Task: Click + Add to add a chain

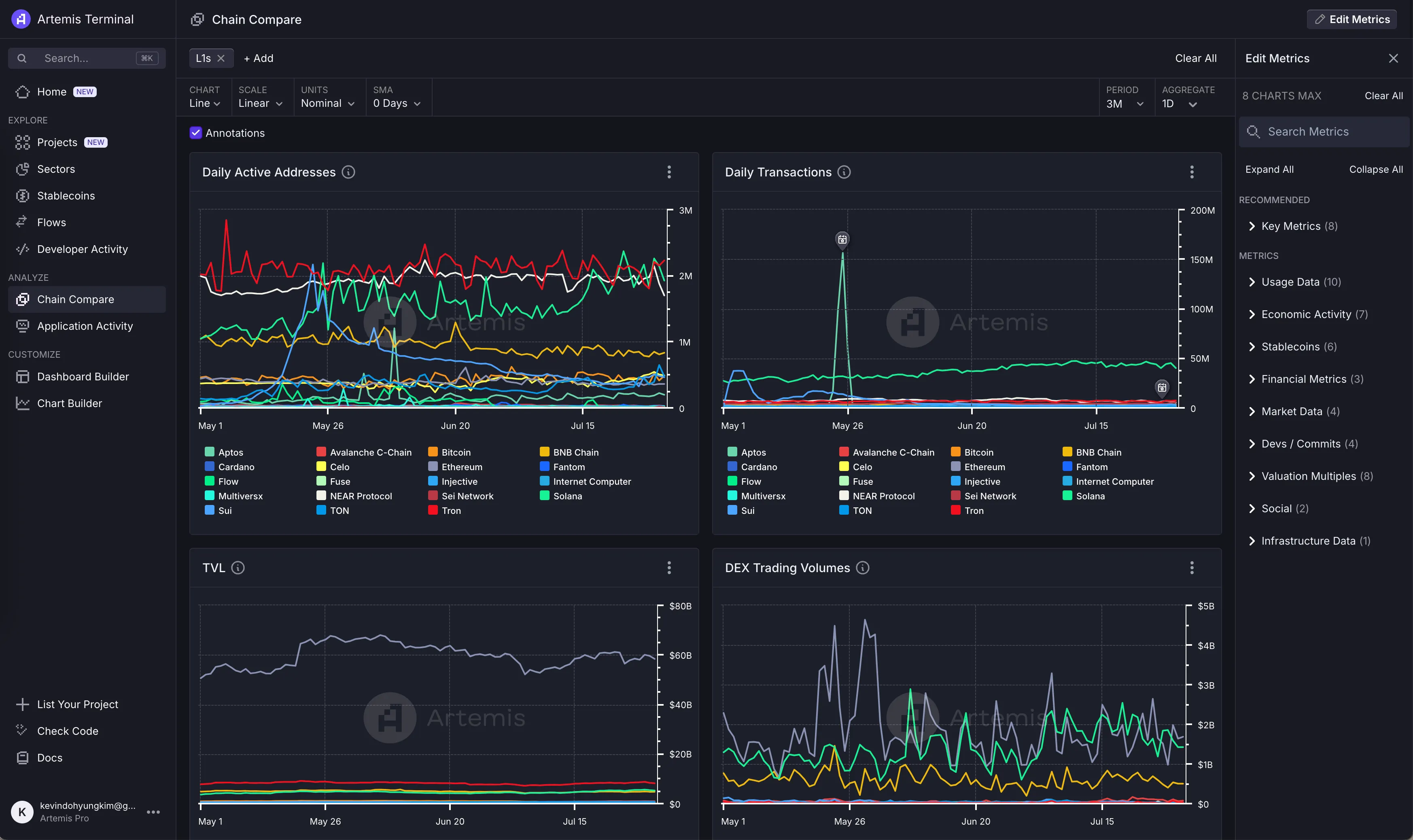Action: click(x=259, y=58)
